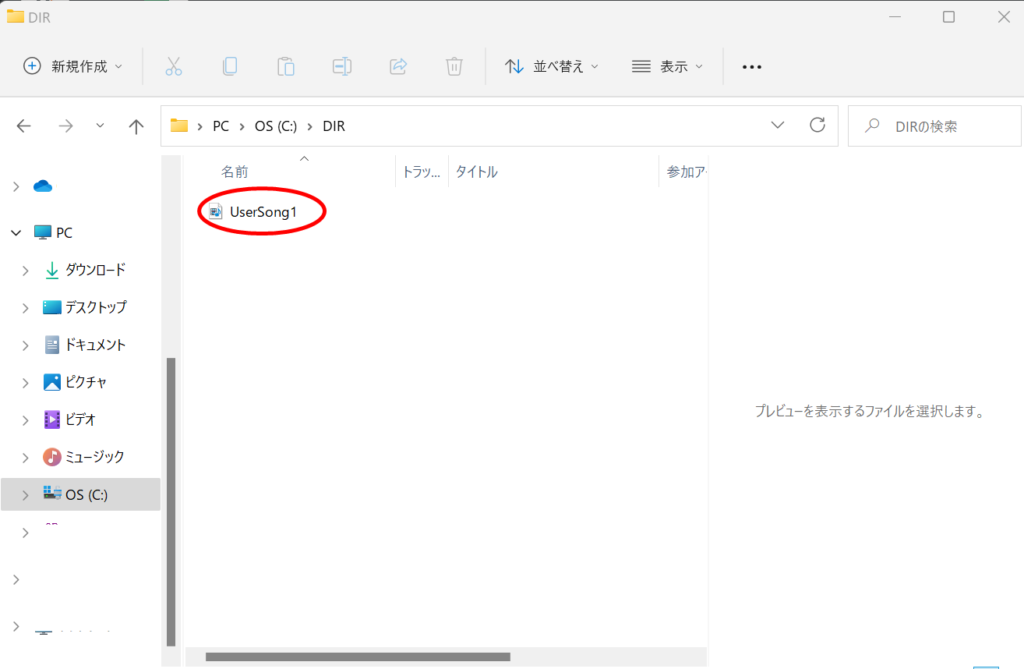The width and height of the screenshot is (1024, 669).
Task: Expand the ドキュメント tree item chevron
Action: 24,344
